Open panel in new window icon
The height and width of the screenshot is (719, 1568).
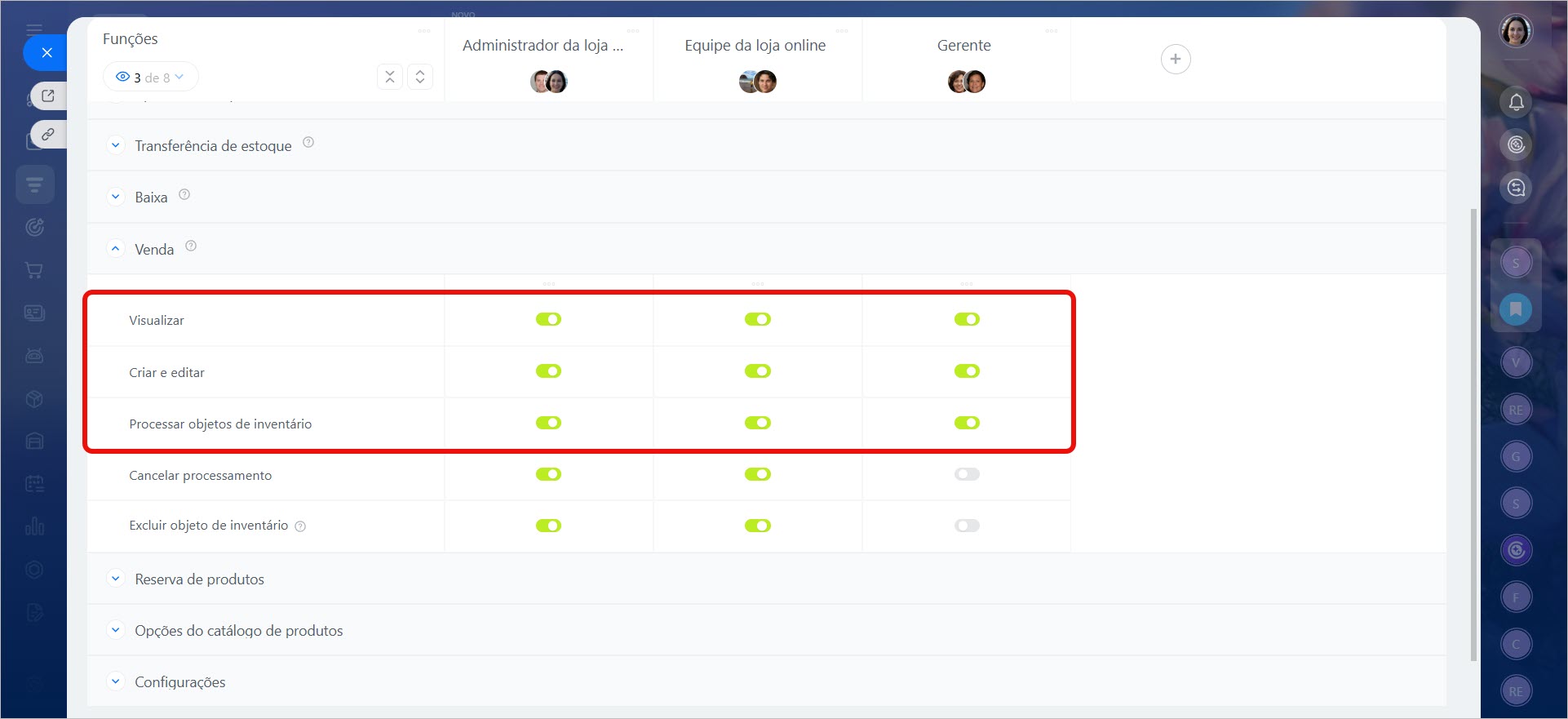[x=48, y=95]
